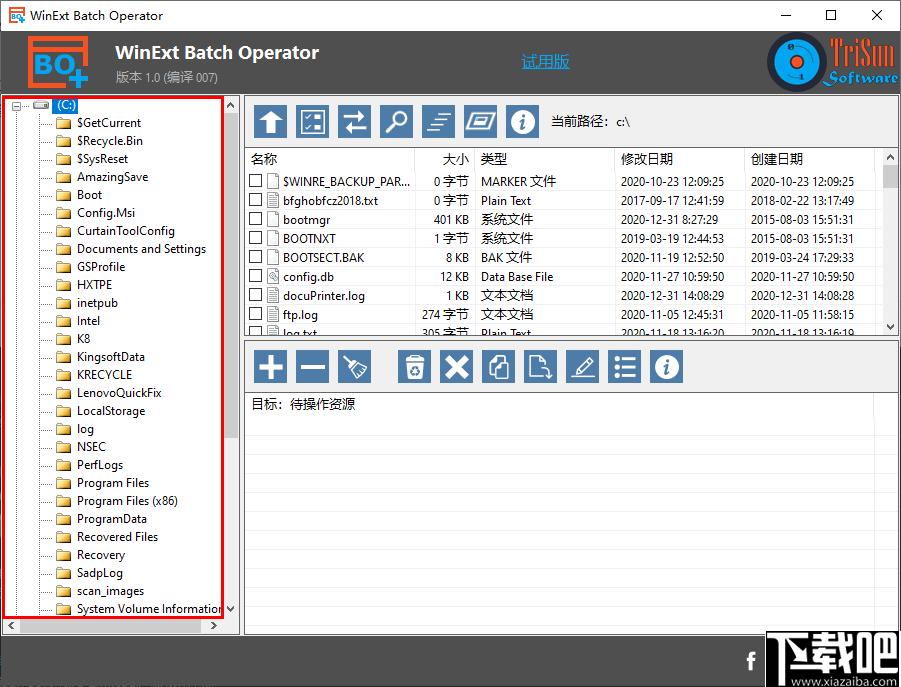Check the config.db checkbox
Viewport: 901px width, 687px height.
tap(256, 276)
